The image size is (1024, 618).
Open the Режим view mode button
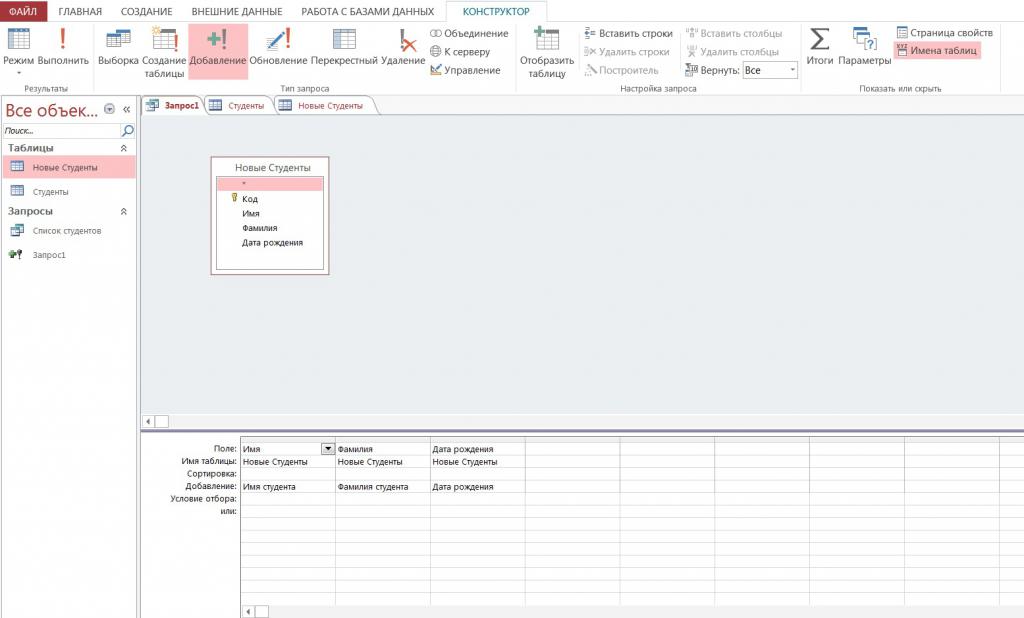[x=18, y=51]
